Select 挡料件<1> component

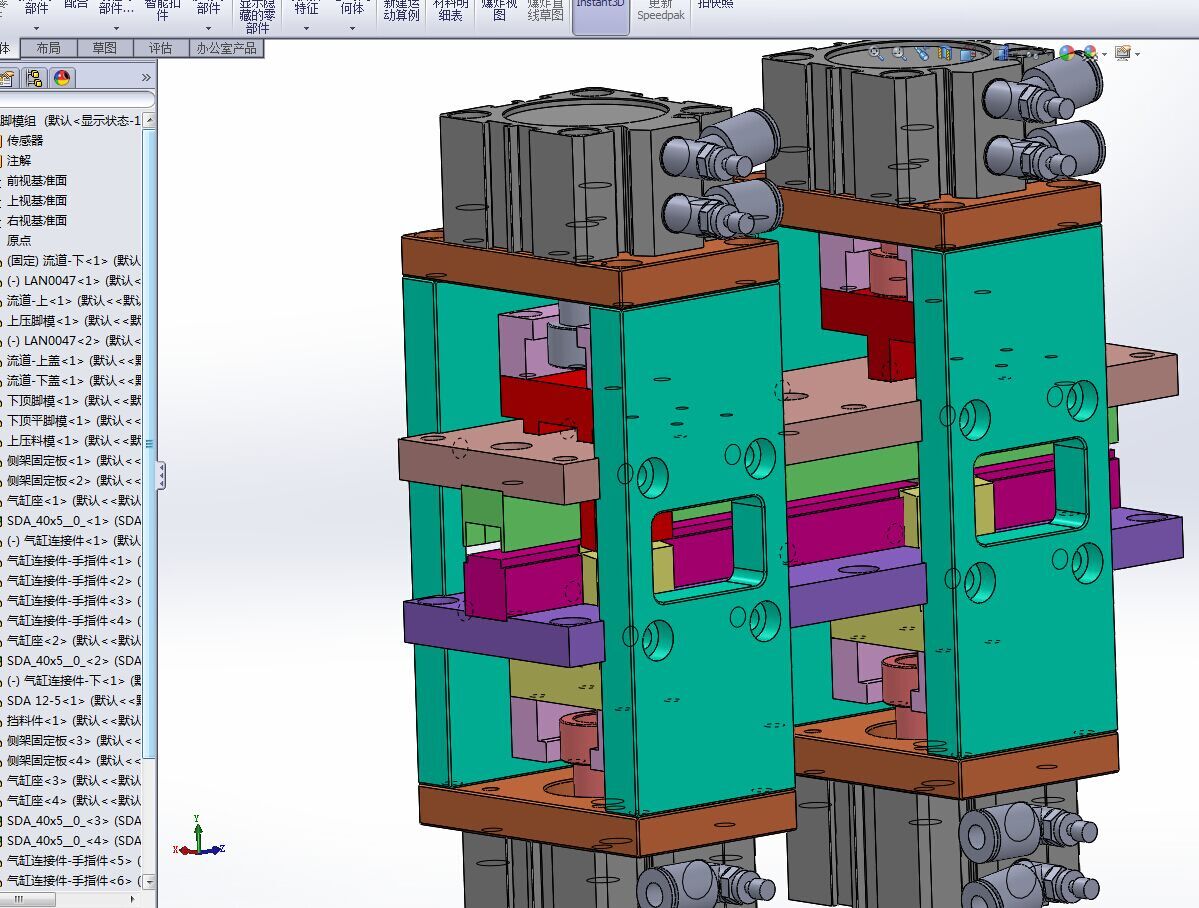(x=73, y=721)
